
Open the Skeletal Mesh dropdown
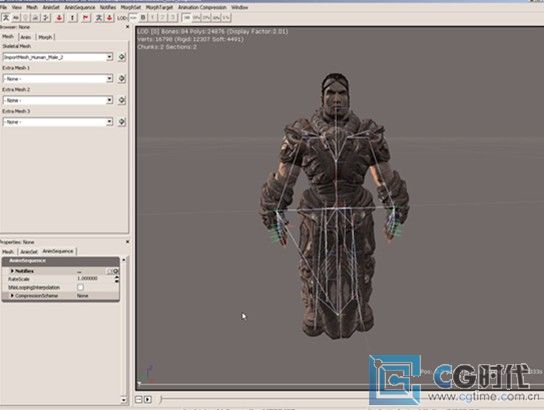(x=58, y=57)
